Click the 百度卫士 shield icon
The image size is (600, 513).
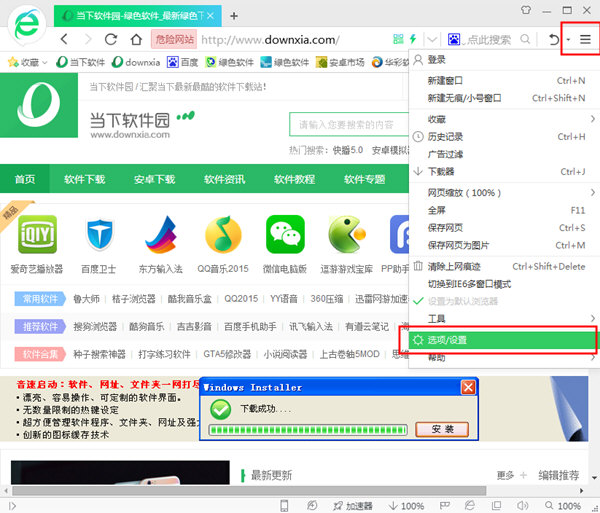click(99, 234)
